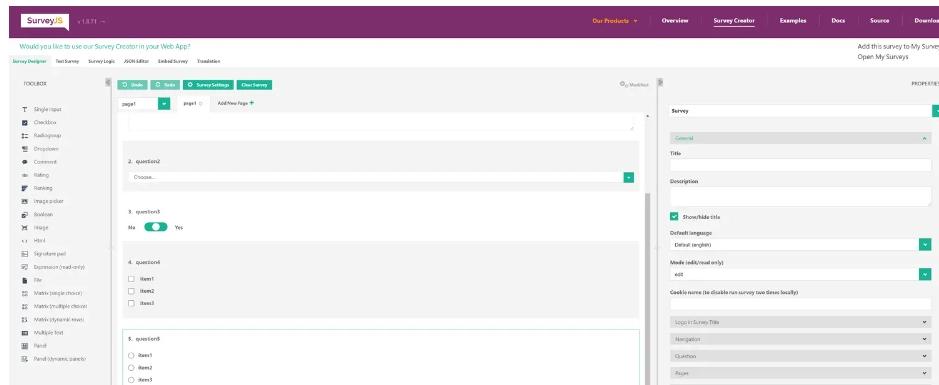Collapse the toolbox panel with the arrow

point(108,83)
